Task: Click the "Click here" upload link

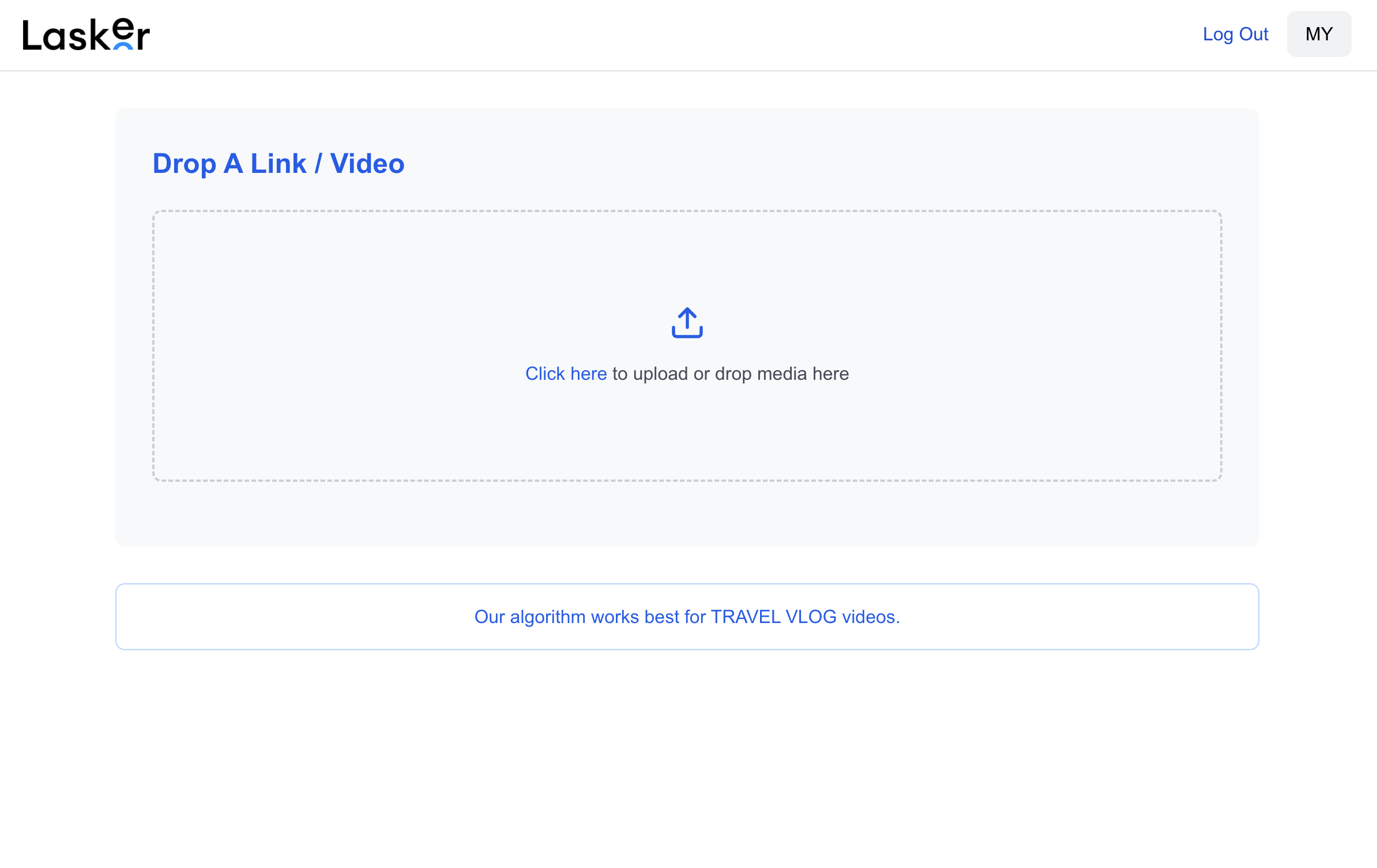Action: pyautogui.click(x=566, y=373)
